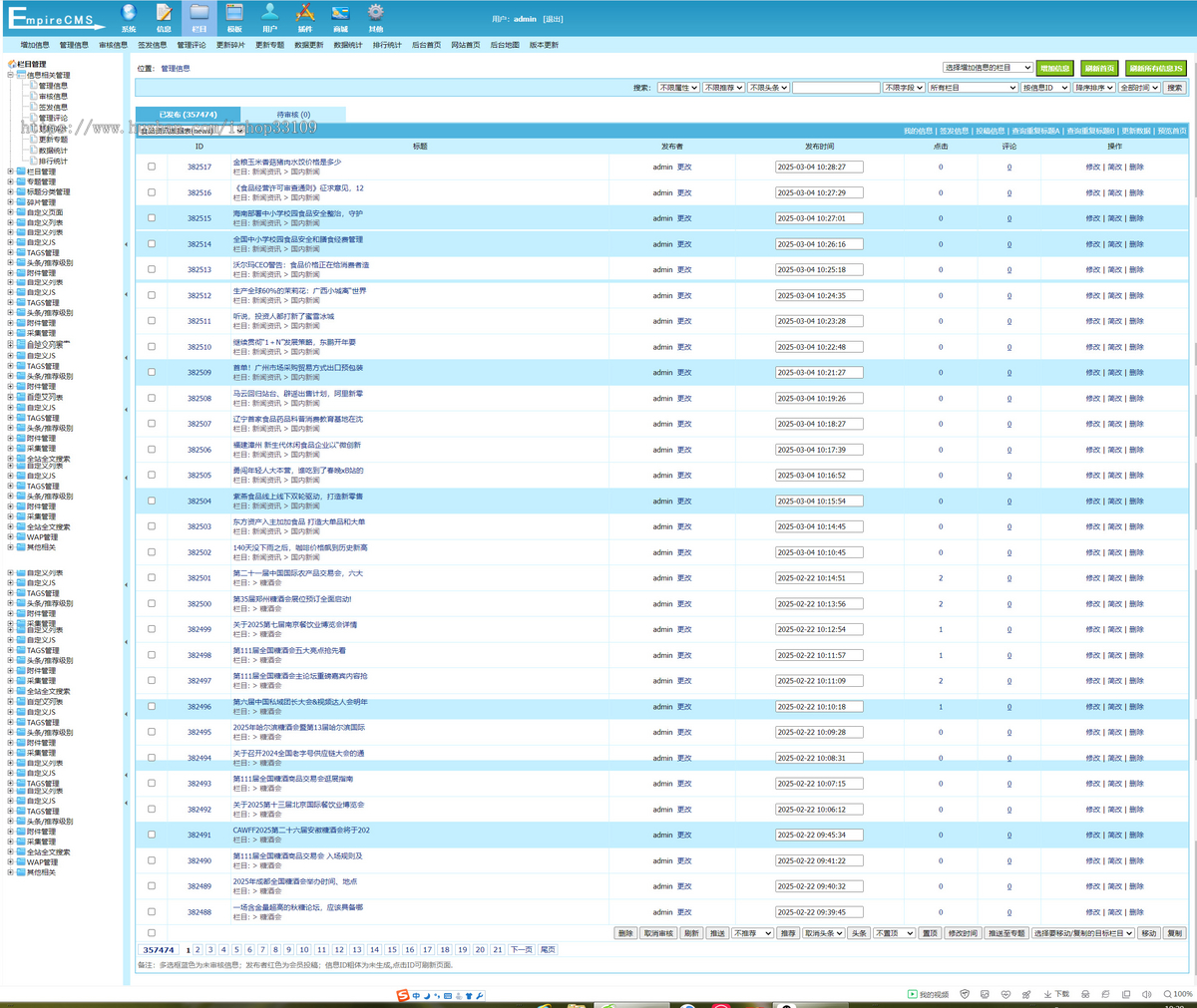This screenshot has height=1008, width=1197.
Task: Click the 下一页 next page link
Action: click(522, 950)
